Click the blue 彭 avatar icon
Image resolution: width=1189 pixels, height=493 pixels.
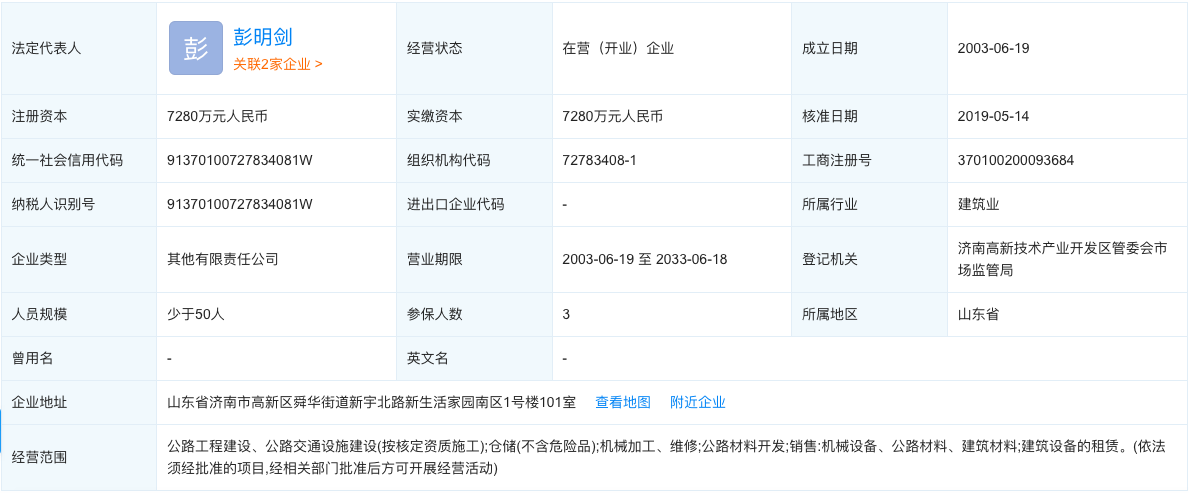(x=195, y=48)
